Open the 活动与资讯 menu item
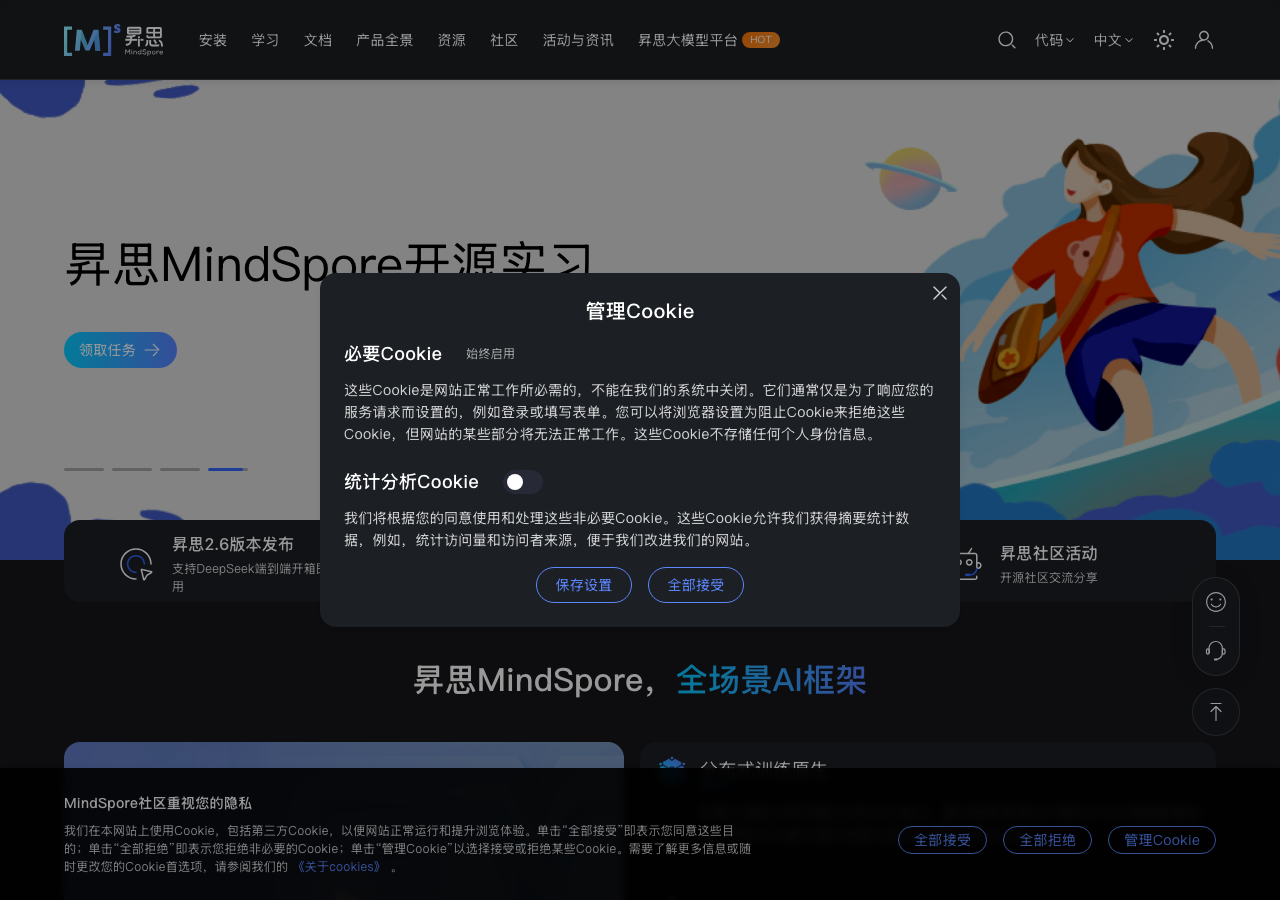Viewport: 1280px width, 900px height. pos(578,40)
